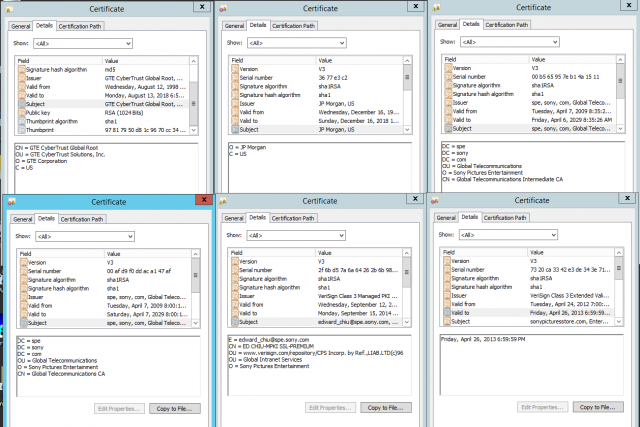Click icon beside Thumbprint algorithm row
This screenshot has height=427, width=640.
click(x=22, y=121)
